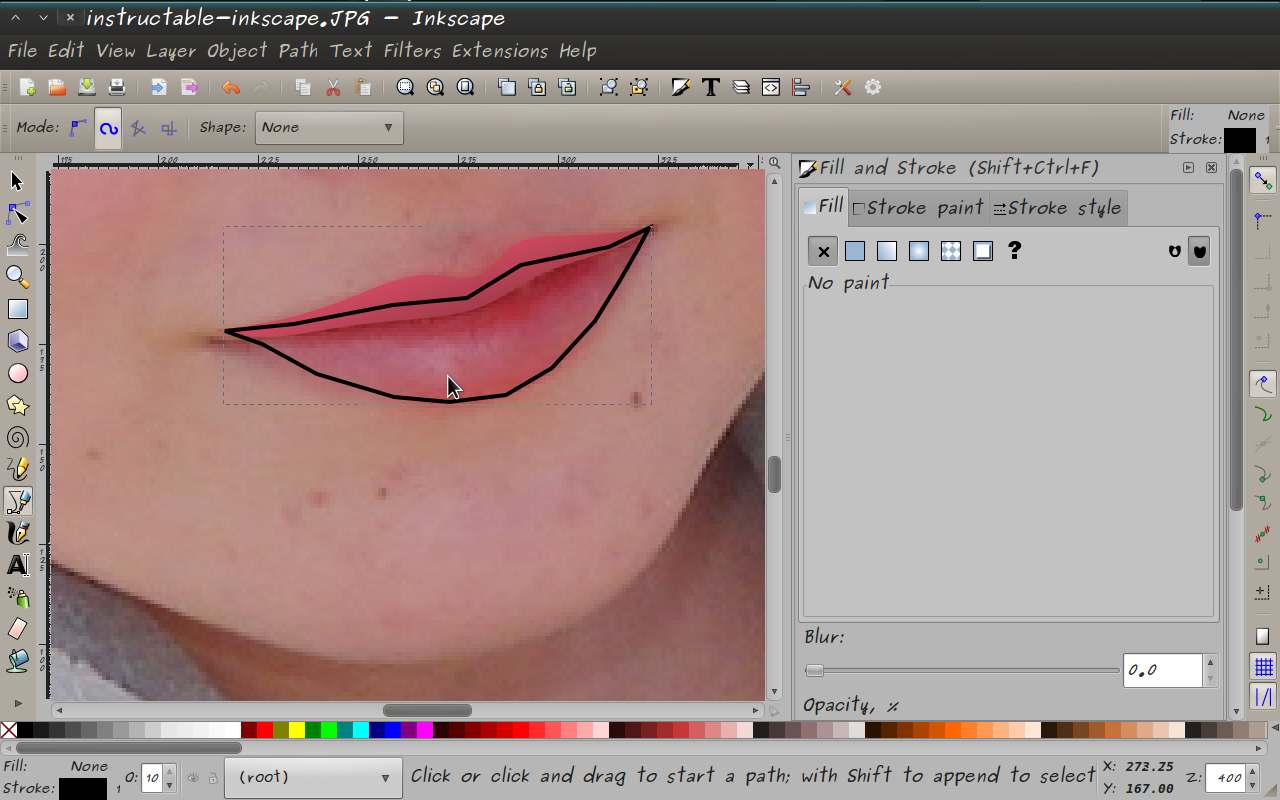Screen dimensions: 1280x800
Task: Open the Shape dropdown showing None
Action: [x=330, y=128]
